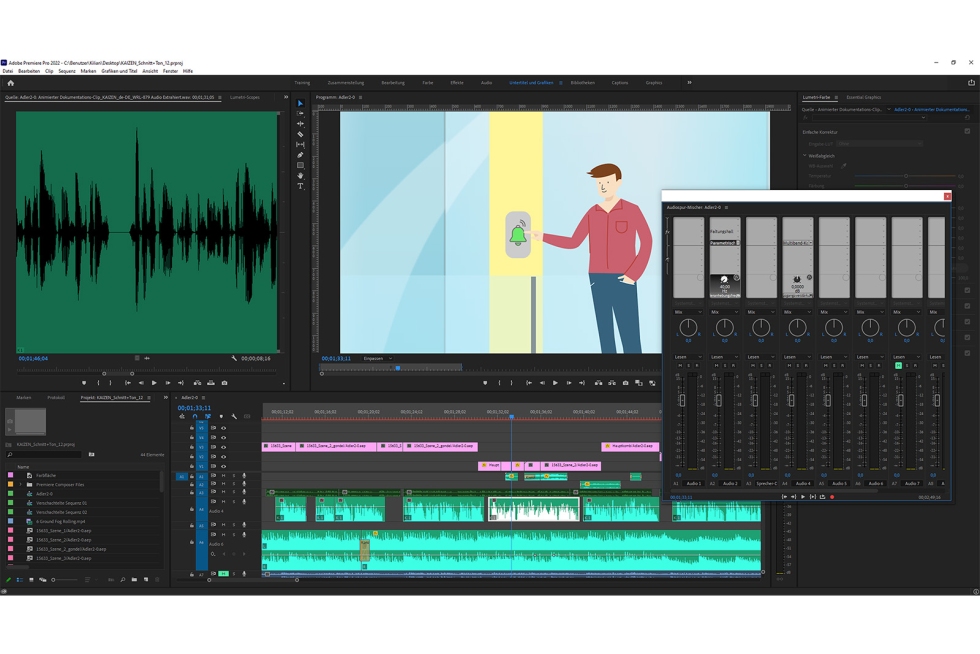Switch to the Essential Graphics tab

click(863, 98)
